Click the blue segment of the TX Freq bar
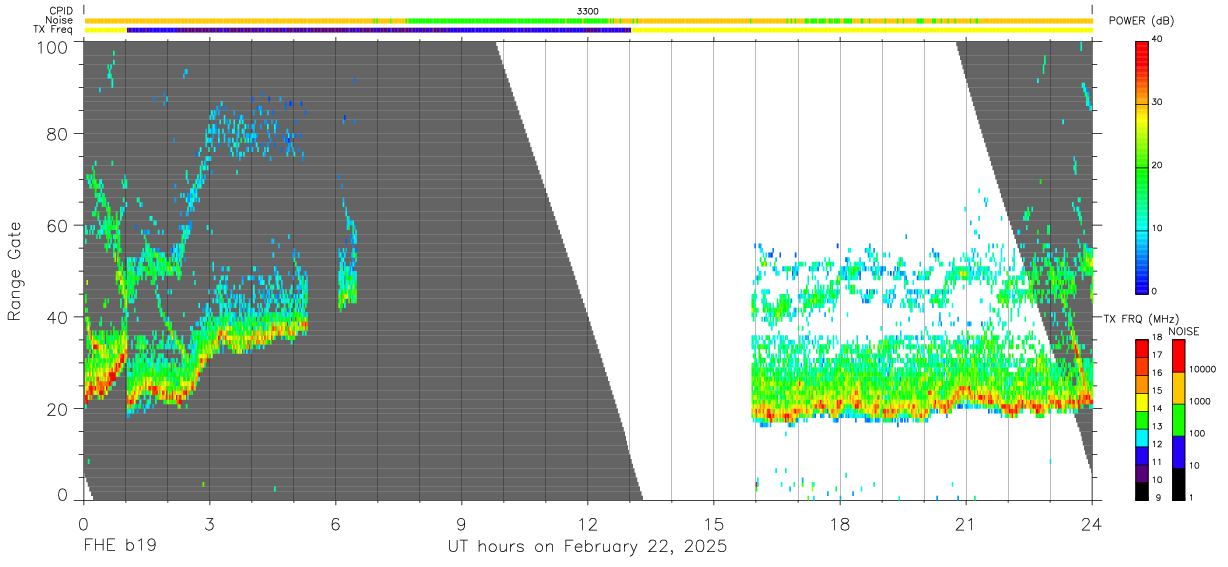 click(x=378, y=30)
